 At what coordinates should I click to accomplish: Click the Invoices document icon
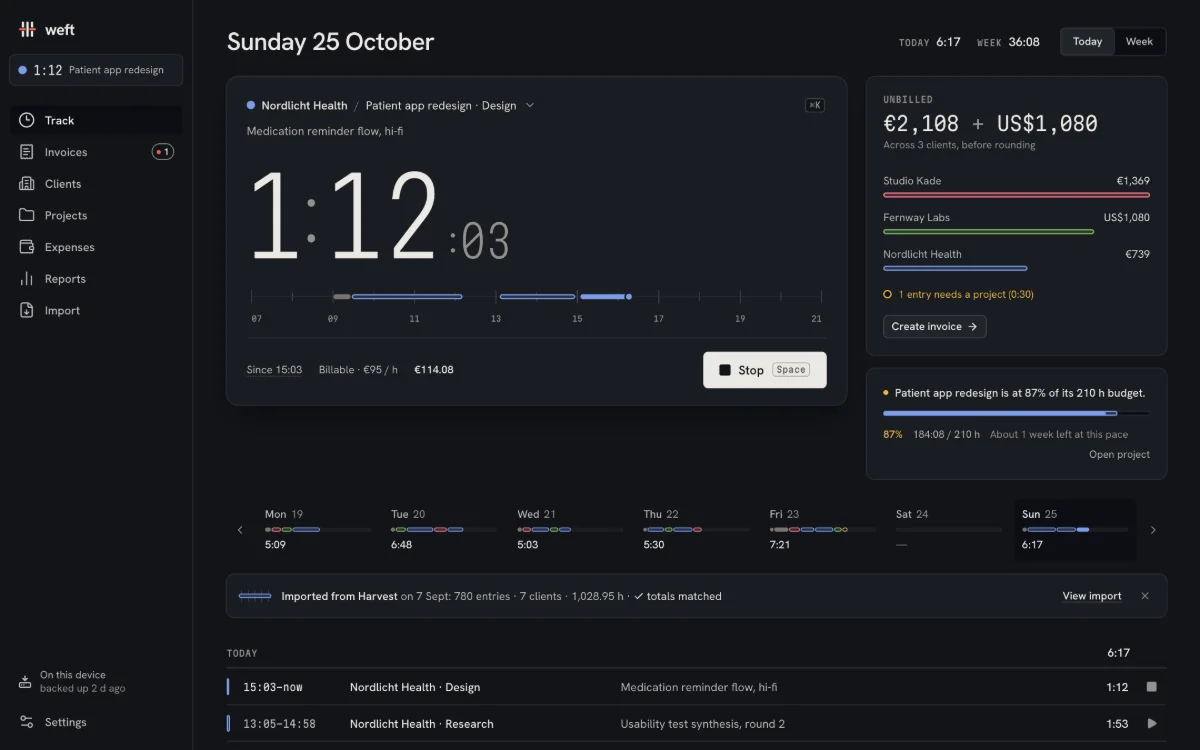pyautogui.click(x=26, y=152)
